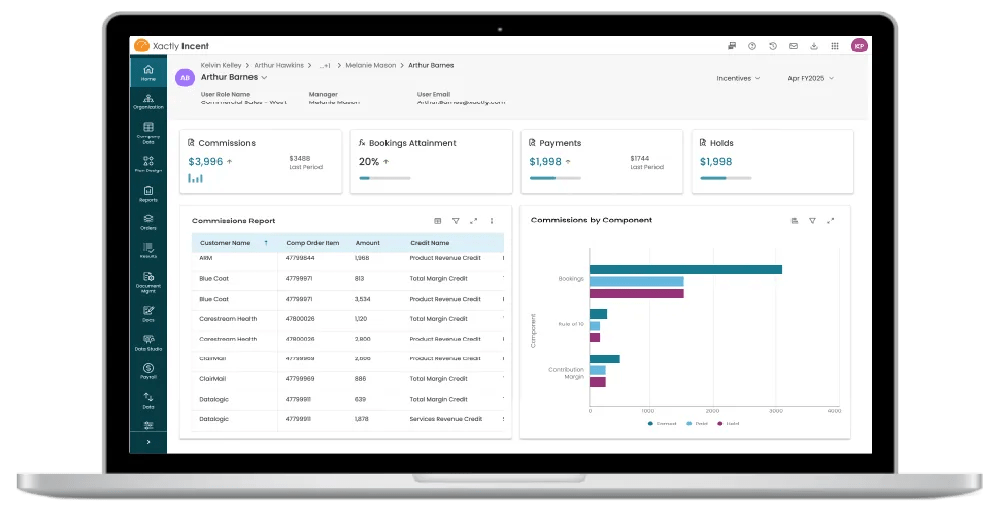The height and width of the screenshot is (512, 1000).
Task: Open the Reports sidebar icon
Action: (148, 193)
